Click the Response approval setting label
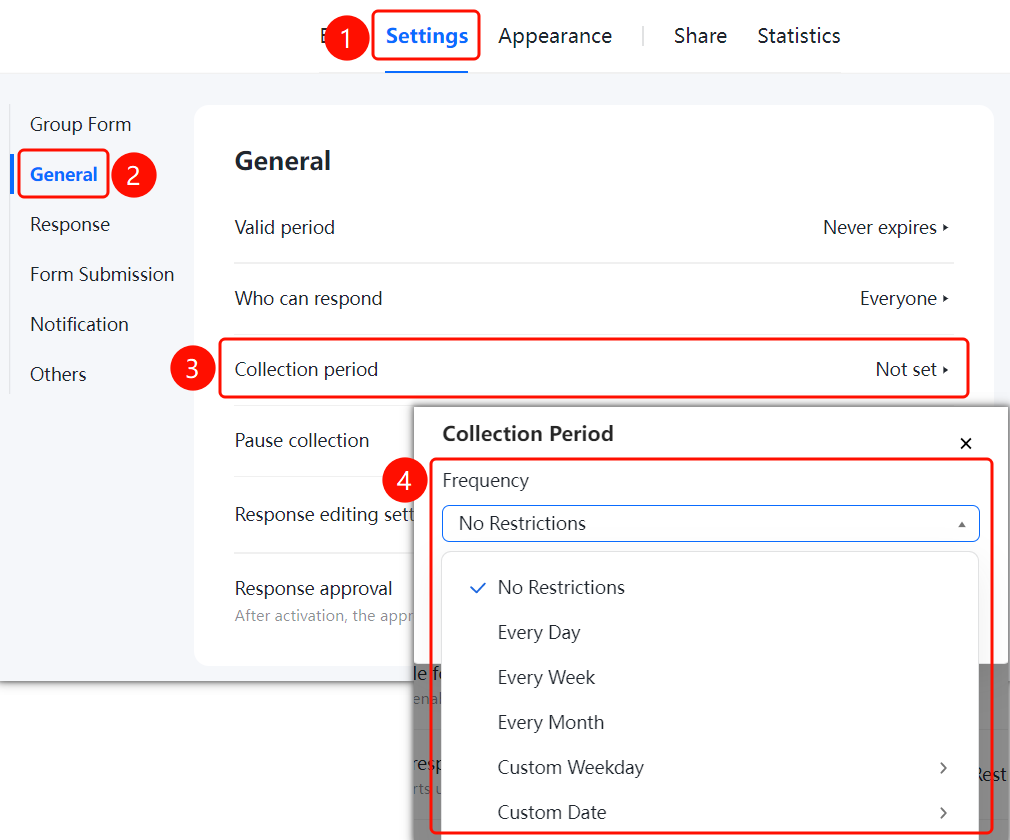 point(313,588)
